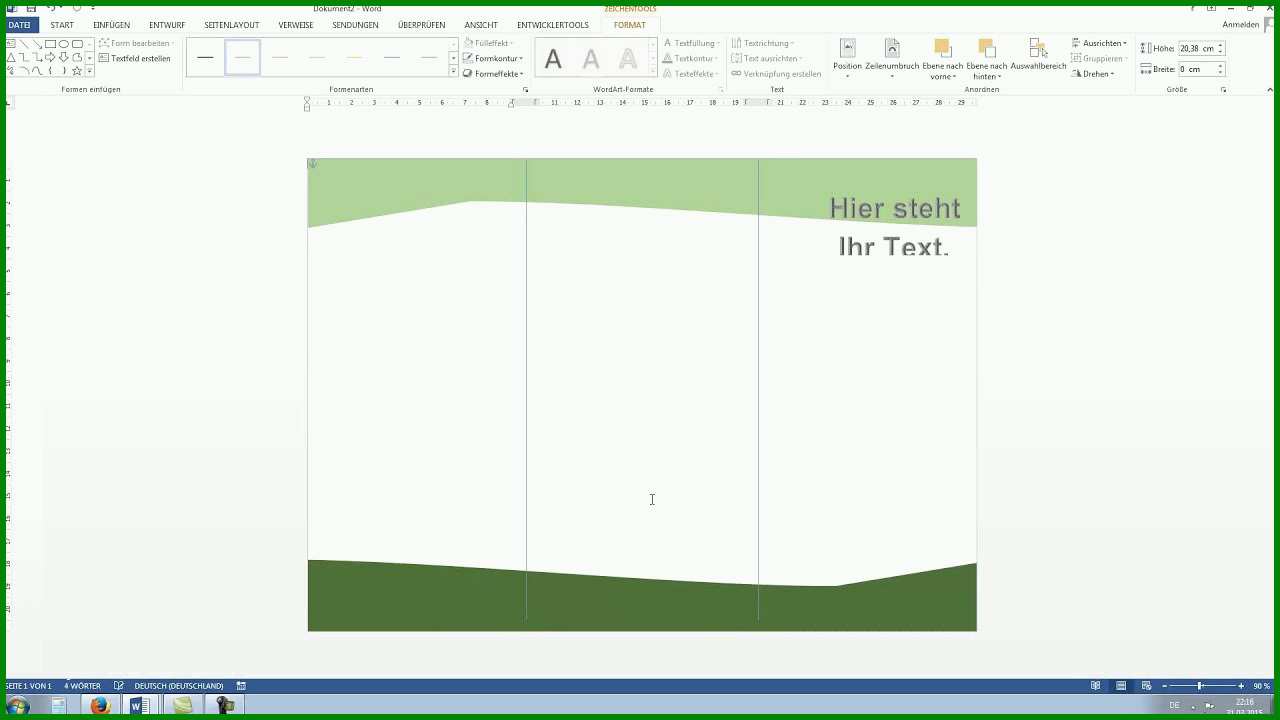This screenshot has height=720, width=1280.
Task: Increase Höhe value with spinner up arrow
Action: tap(1221, 45)
